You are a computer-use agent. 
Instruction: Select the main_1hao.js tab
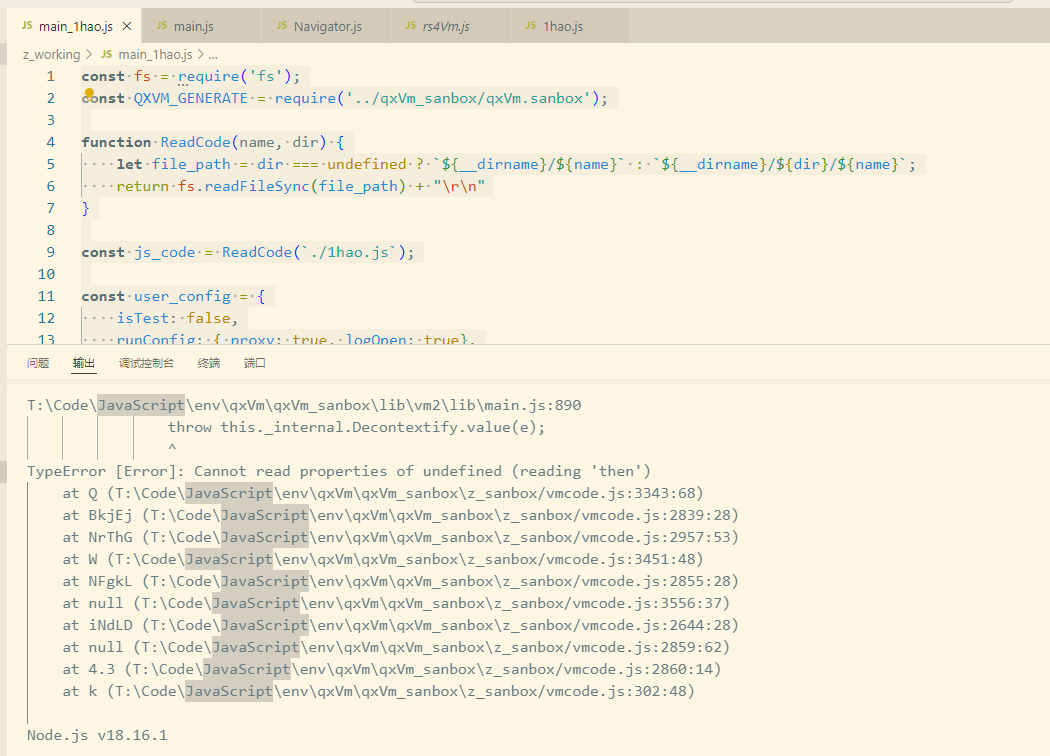(x=74, y=26)
